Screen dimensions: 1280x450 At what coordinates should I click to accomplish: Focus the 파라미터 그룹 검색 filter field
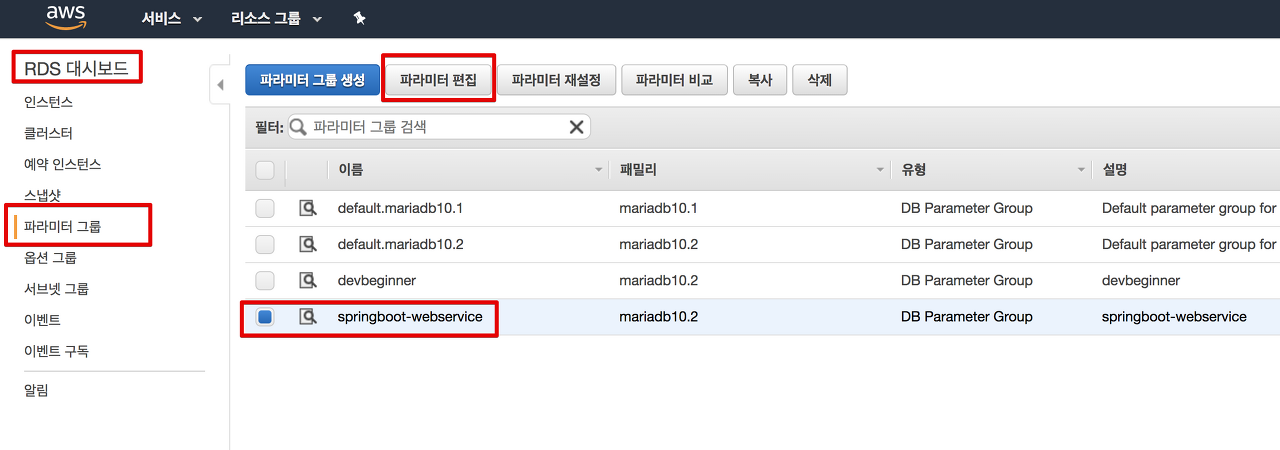pyautogui.click(x=439, y=127)
